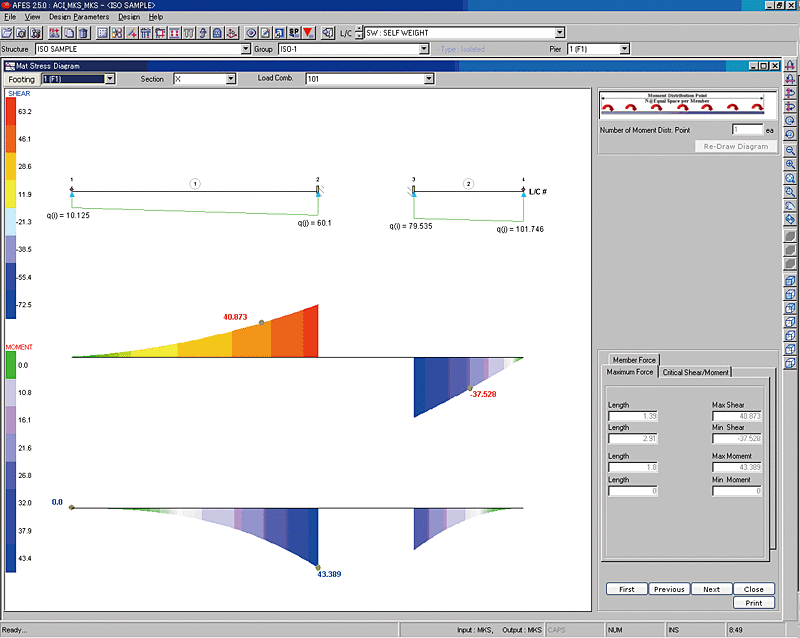Decrease the L/C spinner with down arrow
Image resolution: width=800 pixels, height=638 pixels.
click(x=359, y=36)
